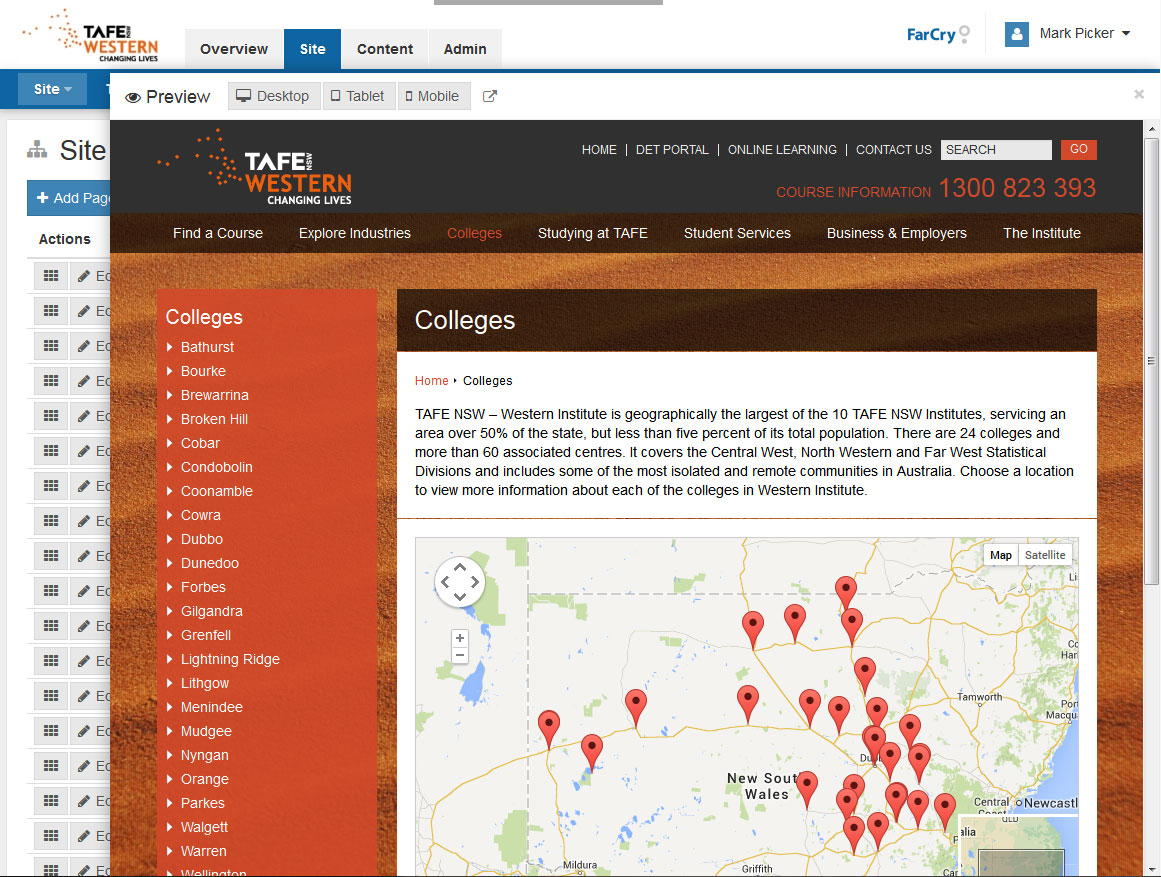The height and width of the screenshot is (877, 1161).
Task: Open Student Services menu
Action: click(x=737, y=233)
